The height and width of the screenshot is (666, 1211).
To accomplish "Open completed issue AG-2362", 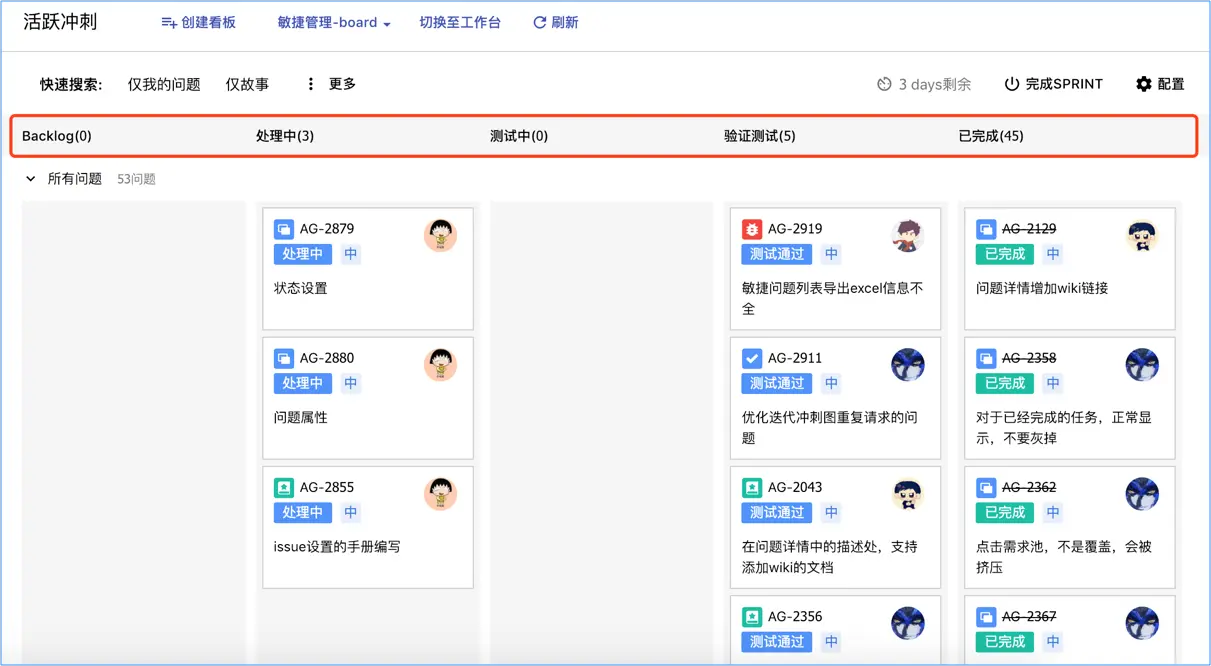I will (x=1029, y=487).
